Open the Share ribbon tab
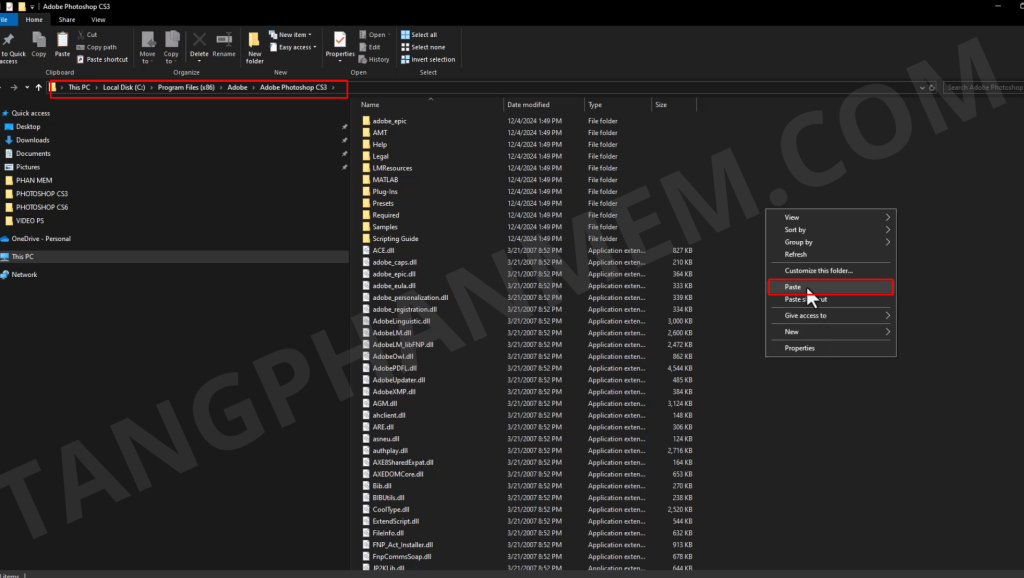 [x=66, y=19]
